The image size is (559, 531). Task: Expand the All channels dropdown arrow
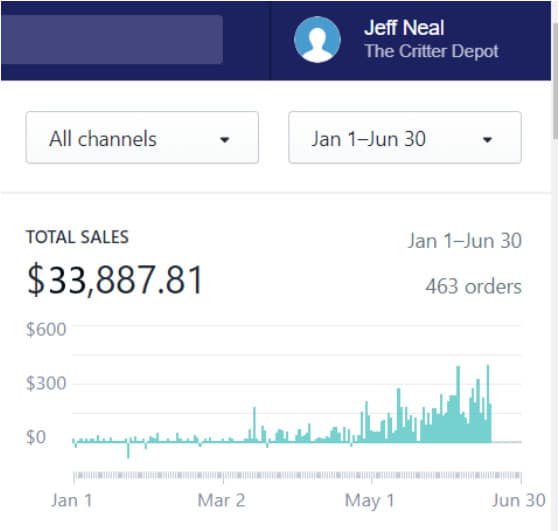225,139
